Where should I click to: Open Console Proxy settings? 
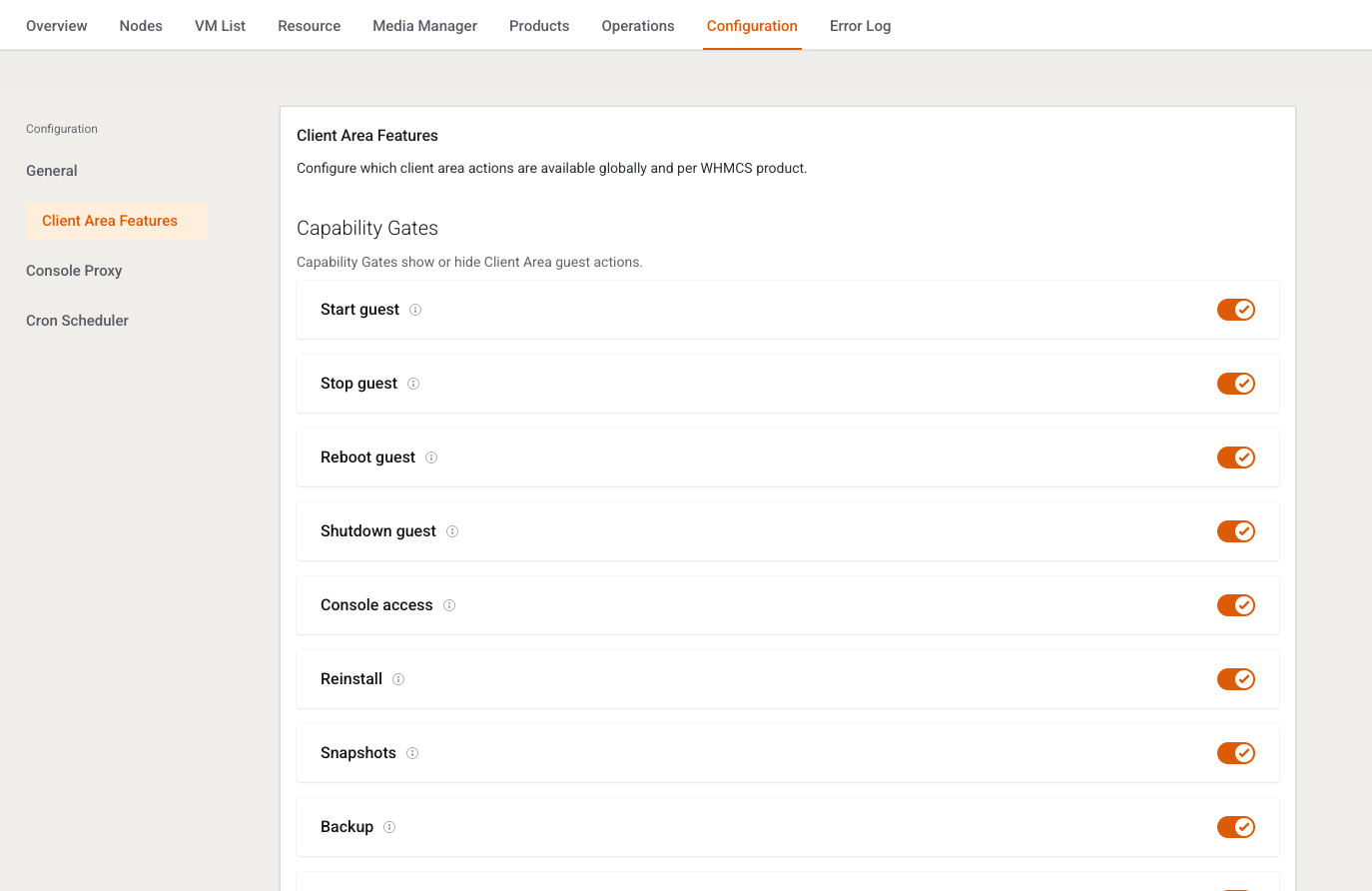coord(74,271)
